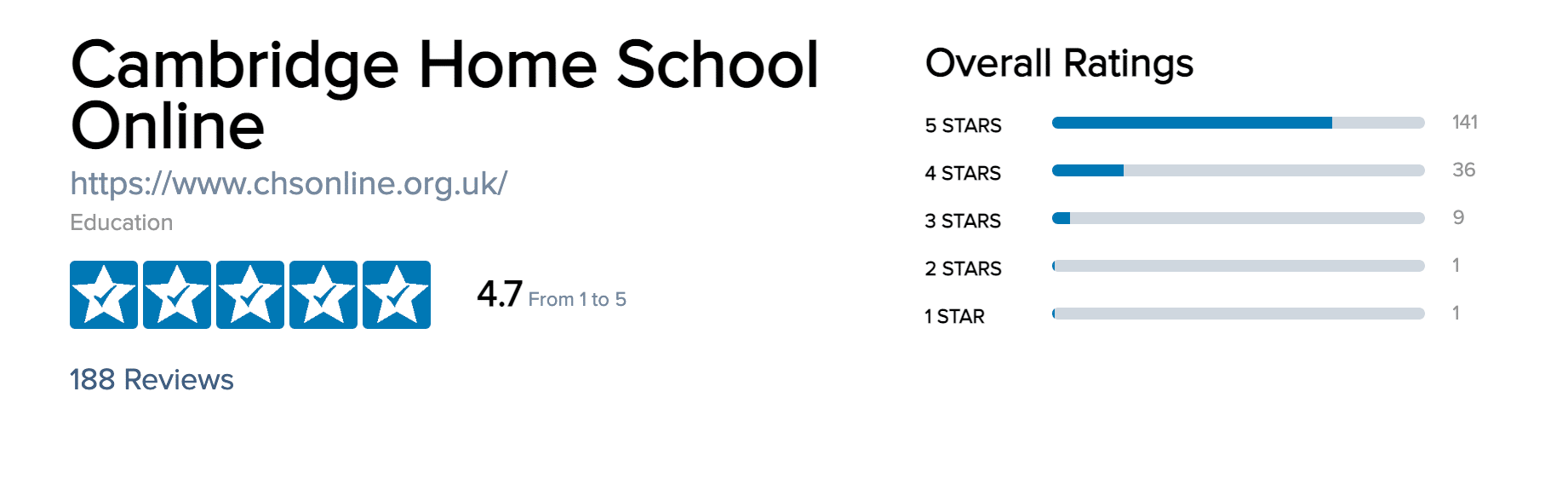Image resolution: width=1568 pixels, height=501 pixels.
Task: Click the first rating star icon
Action: (104, 295)
